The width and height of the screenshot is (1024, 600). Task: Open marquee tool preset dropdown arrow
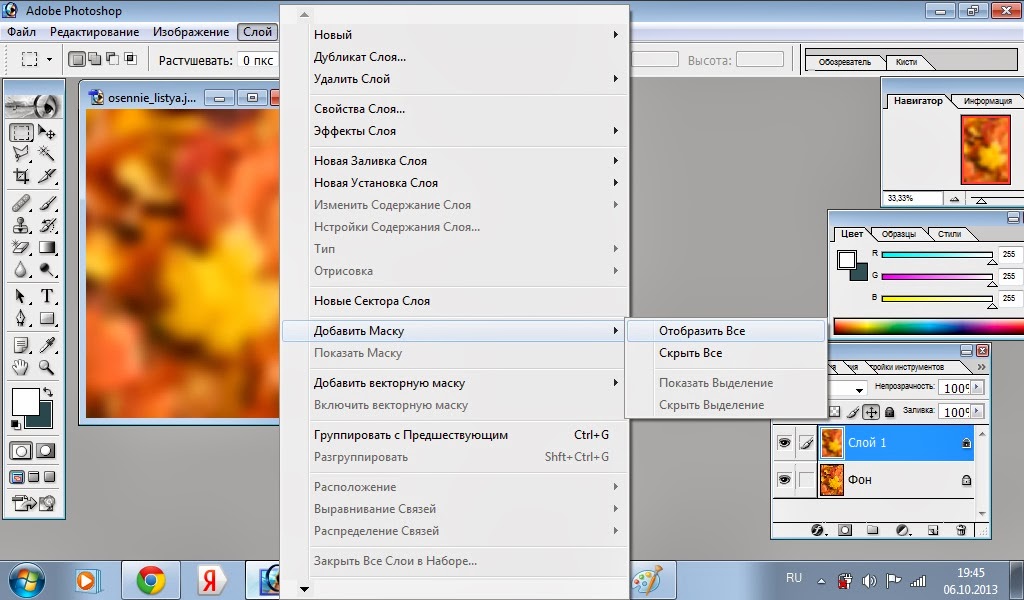pyautogui.click(x=49, y=60)
